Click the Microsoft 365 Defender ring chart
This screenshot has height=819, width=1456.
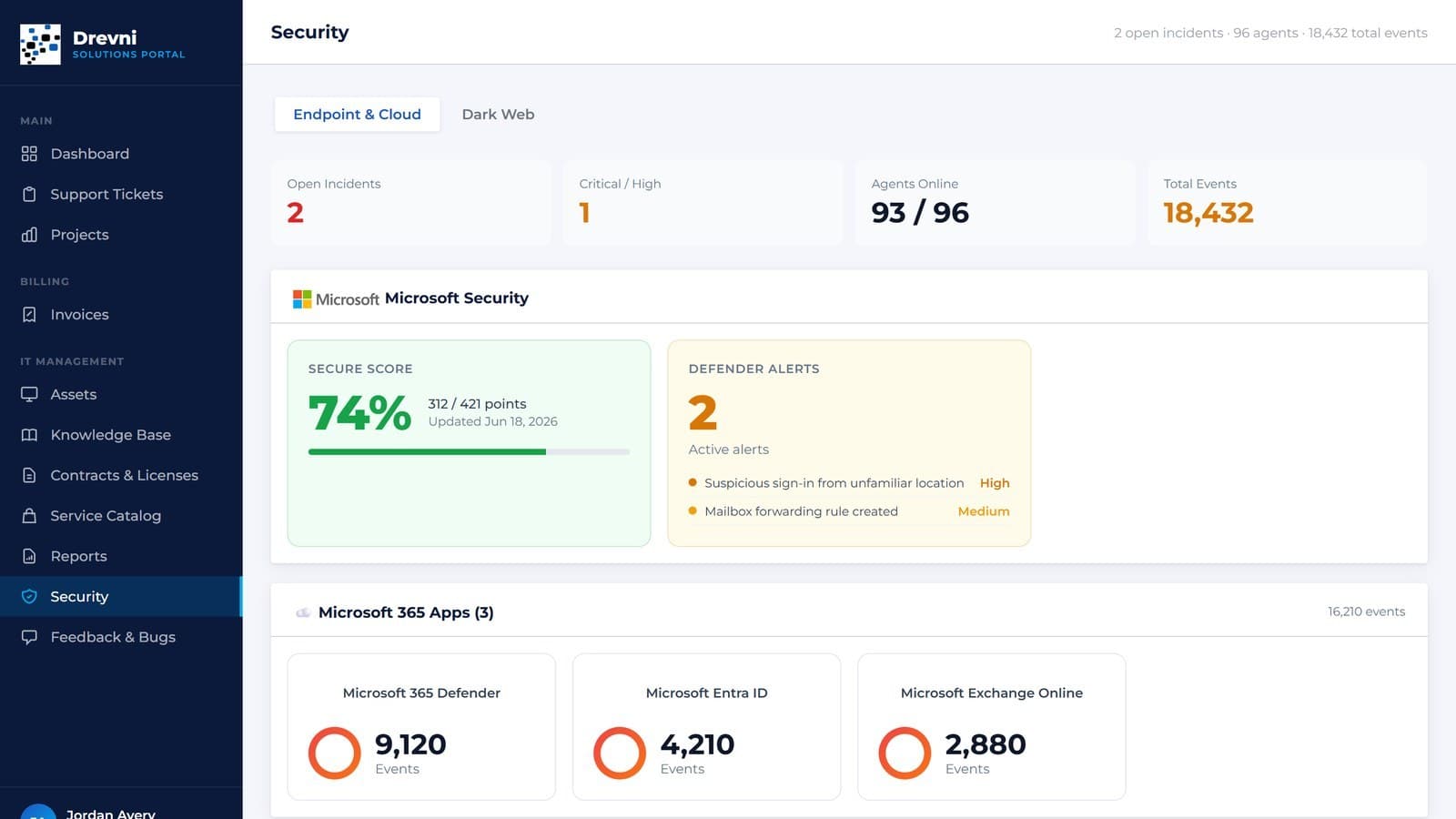[x=335, y=753]
